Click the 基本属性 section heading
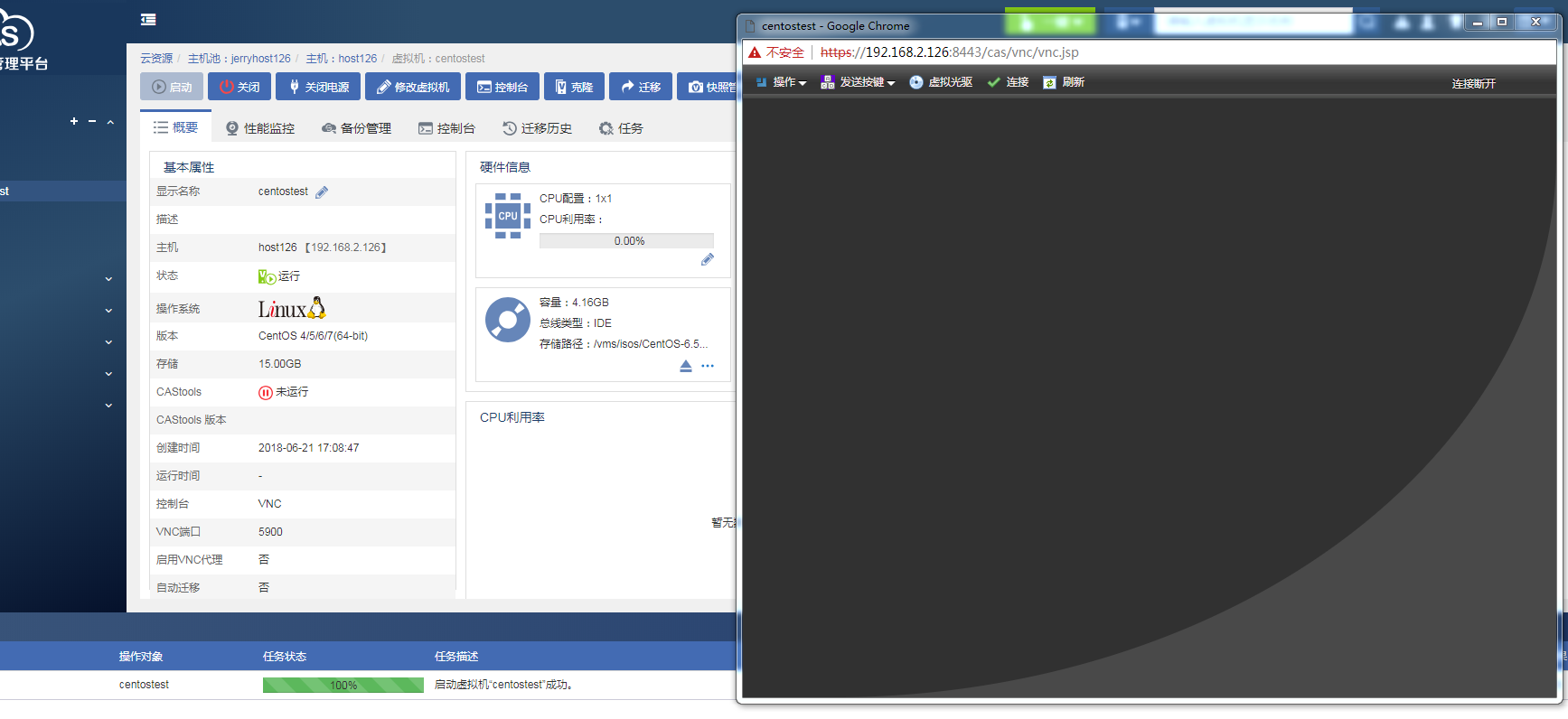 pyautogui.click(x=189, y=167)
